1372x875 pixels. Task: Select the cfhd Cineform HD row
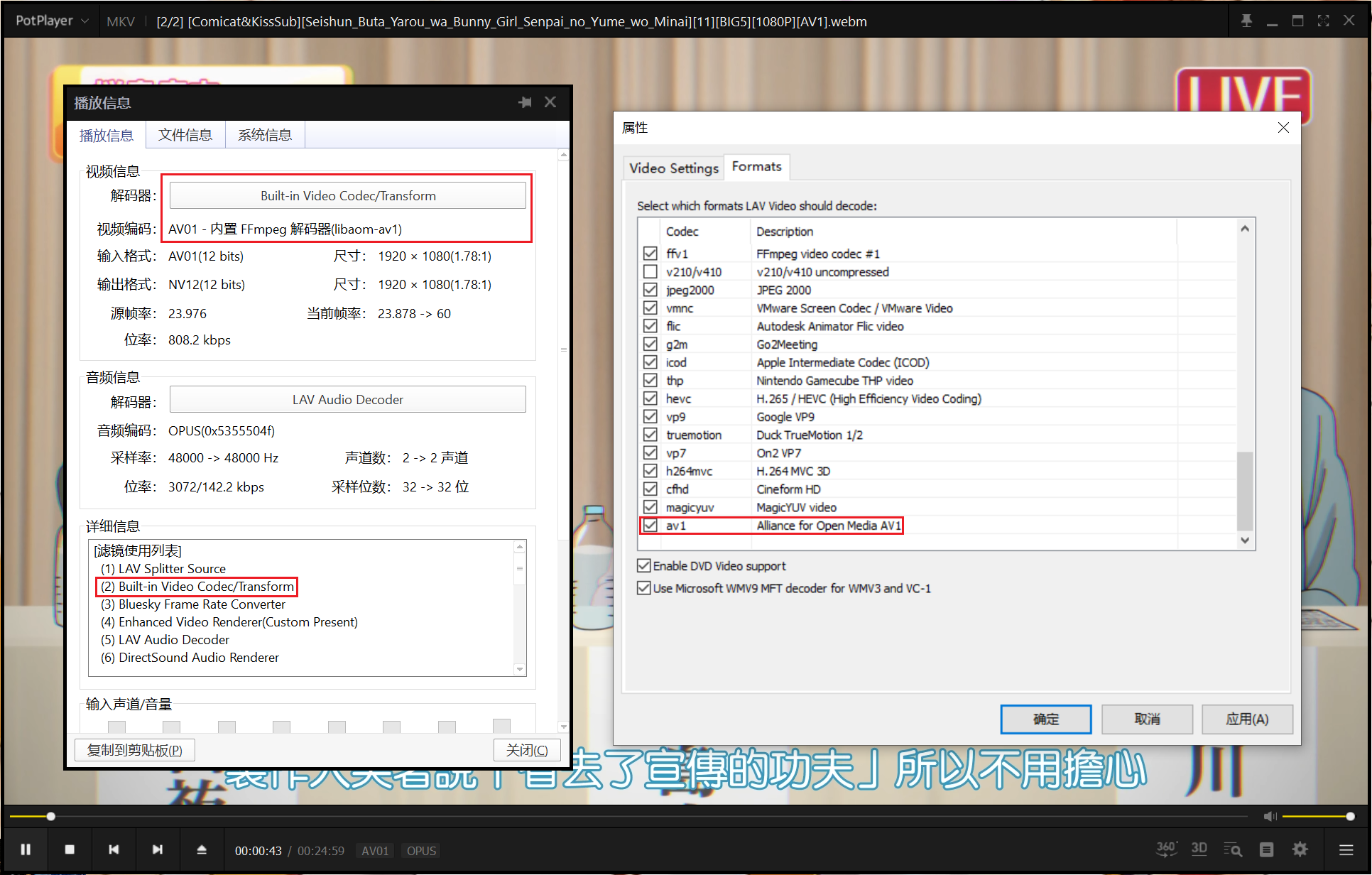937,489
